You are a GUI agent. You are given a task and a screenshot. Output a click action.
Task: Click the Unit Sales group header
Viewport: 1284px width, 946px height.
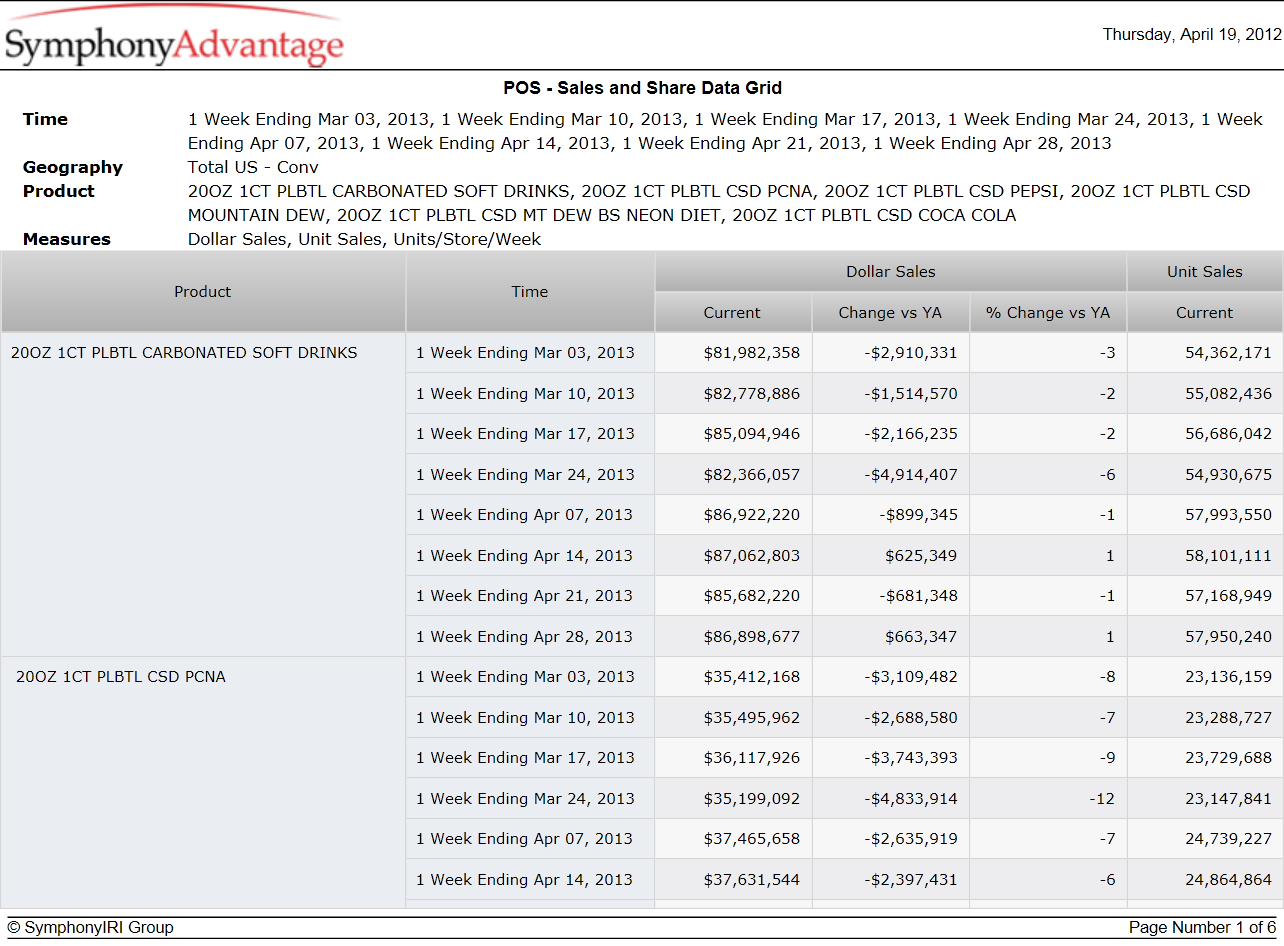1205,272
